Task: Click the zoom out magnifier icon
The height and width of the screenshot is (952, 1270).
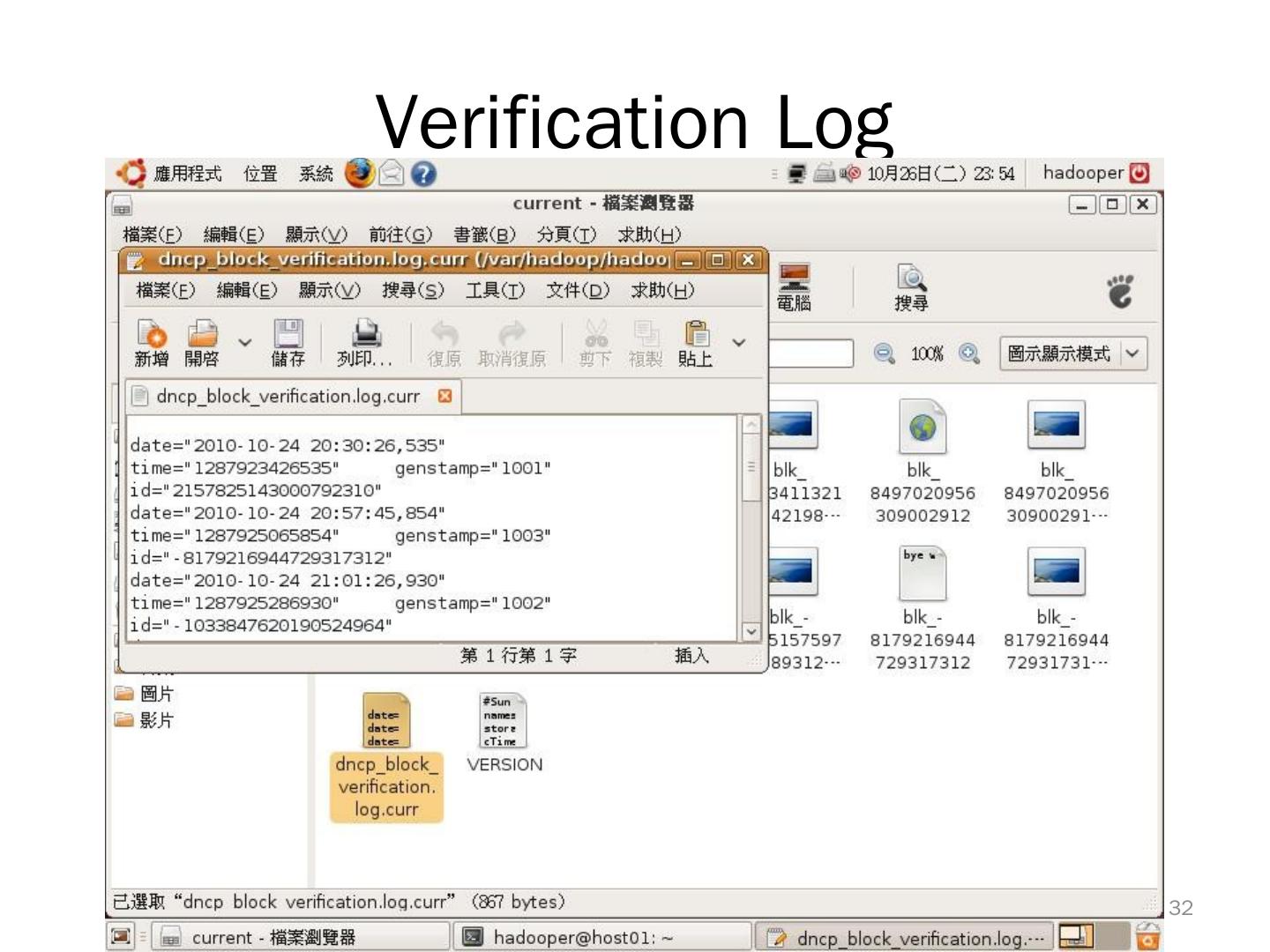Action: (x=884, y=353)
